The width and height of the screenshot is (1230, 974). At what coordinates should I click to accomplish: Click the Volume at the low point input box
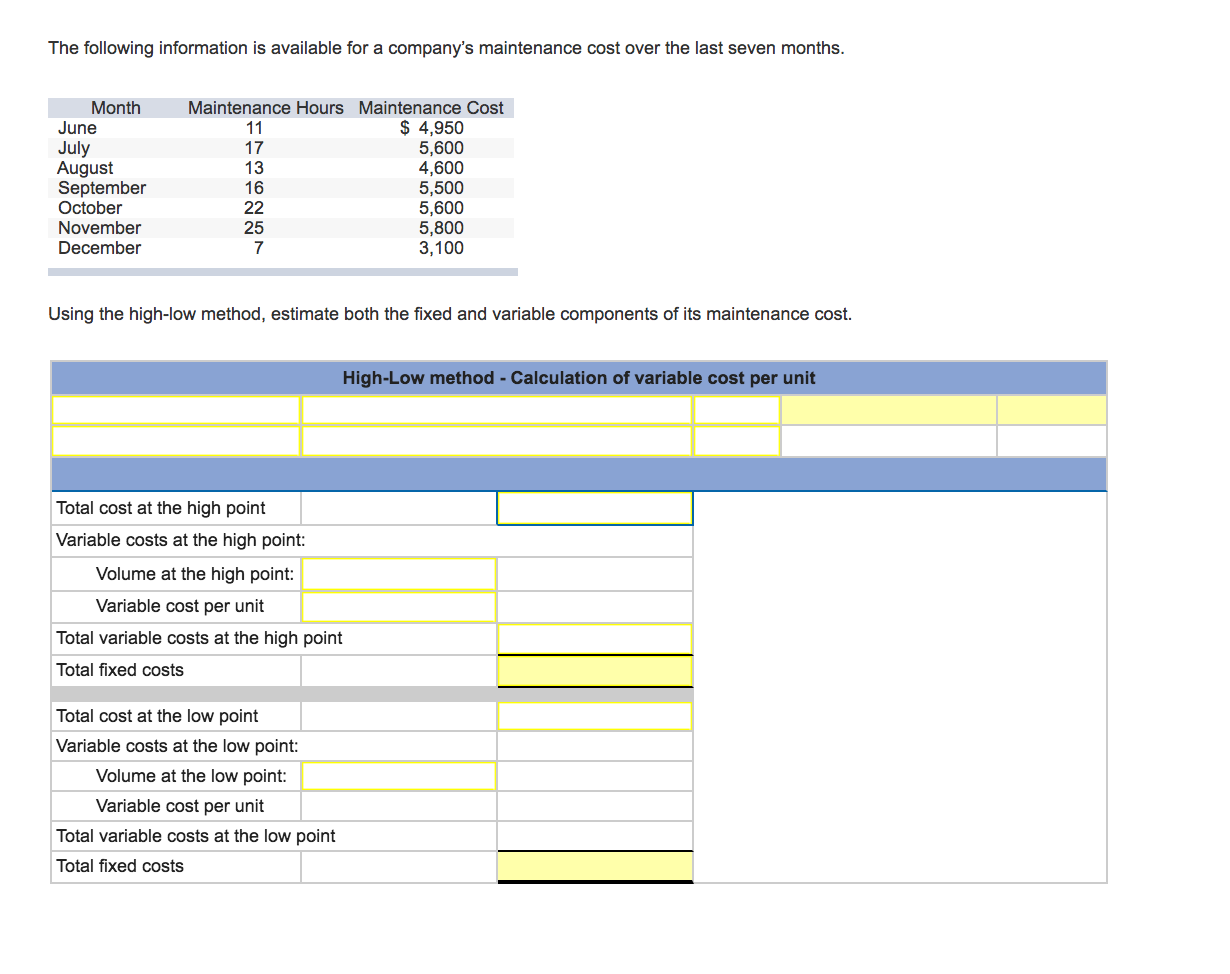(x=397, y=775)
